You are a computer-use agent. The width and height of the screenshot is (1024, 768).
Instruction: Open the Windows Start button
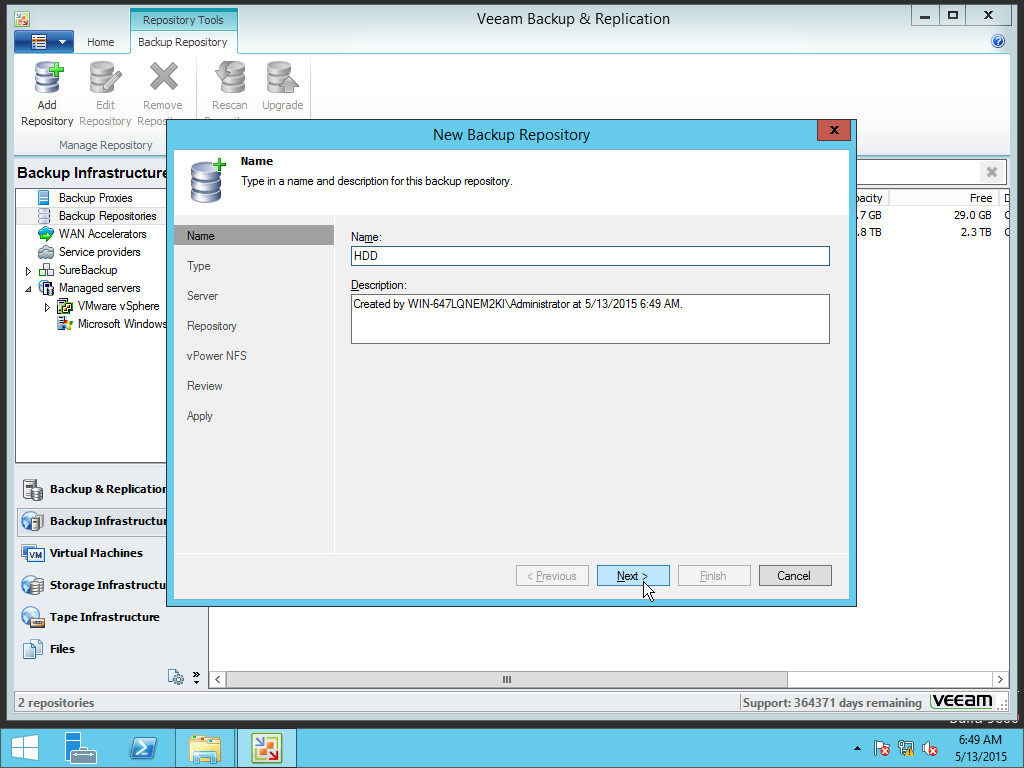tap(25, 748)
